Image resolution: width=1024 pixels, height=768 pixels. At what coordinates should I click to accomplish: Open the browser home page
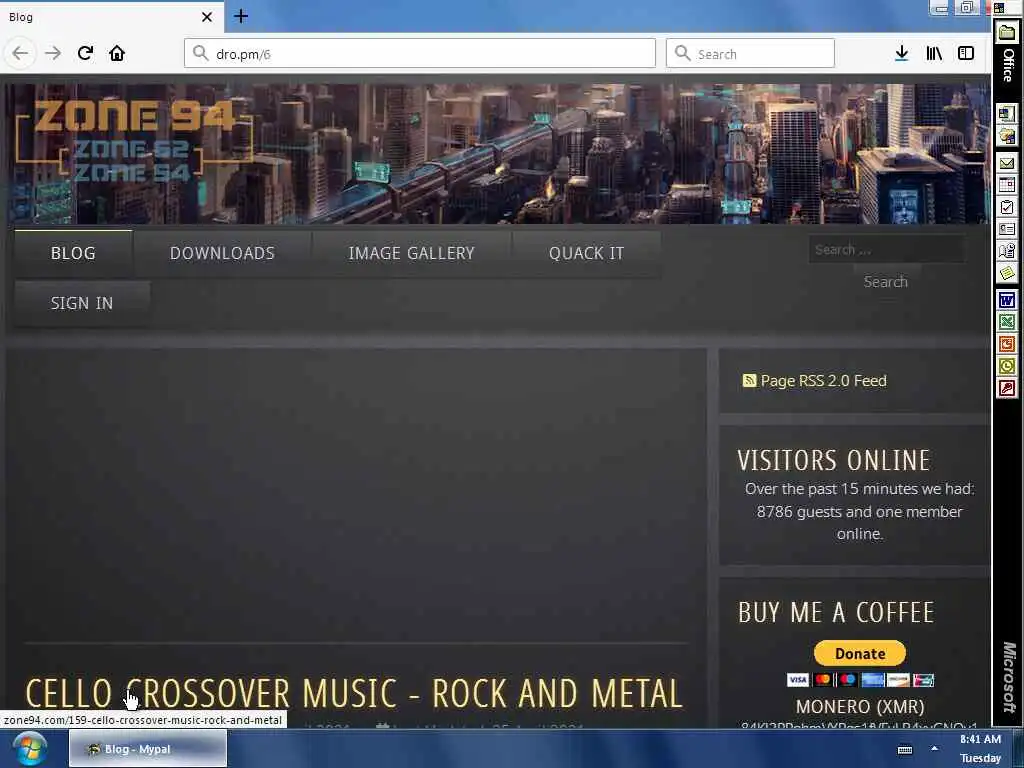117,53
